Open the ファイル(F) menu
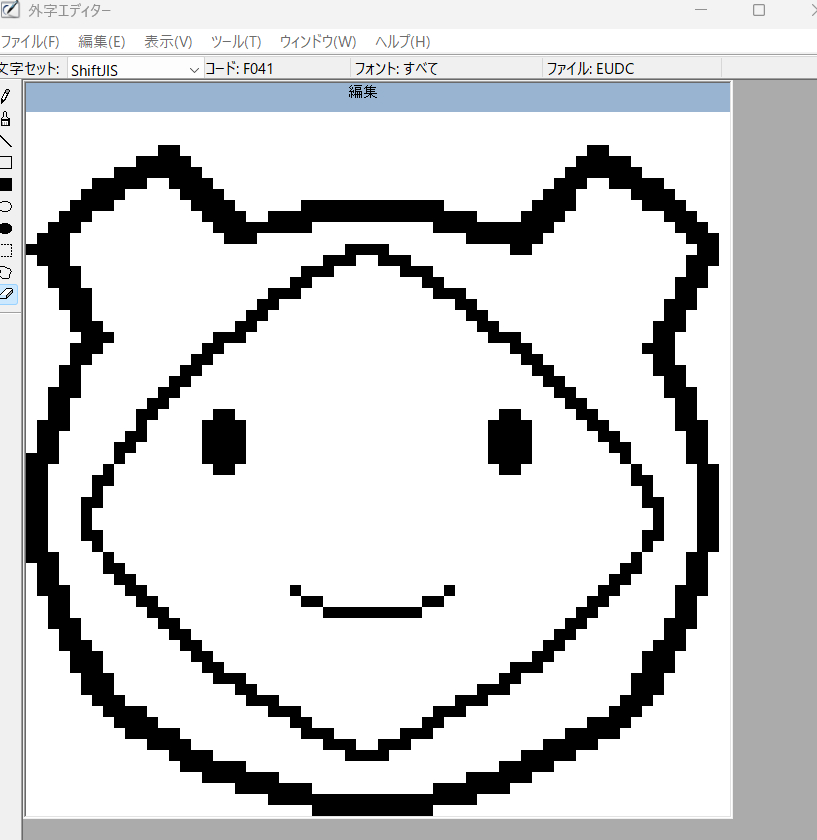Image resolution: width=817 pixels, height=840 pixels. (x=29, y=41)
